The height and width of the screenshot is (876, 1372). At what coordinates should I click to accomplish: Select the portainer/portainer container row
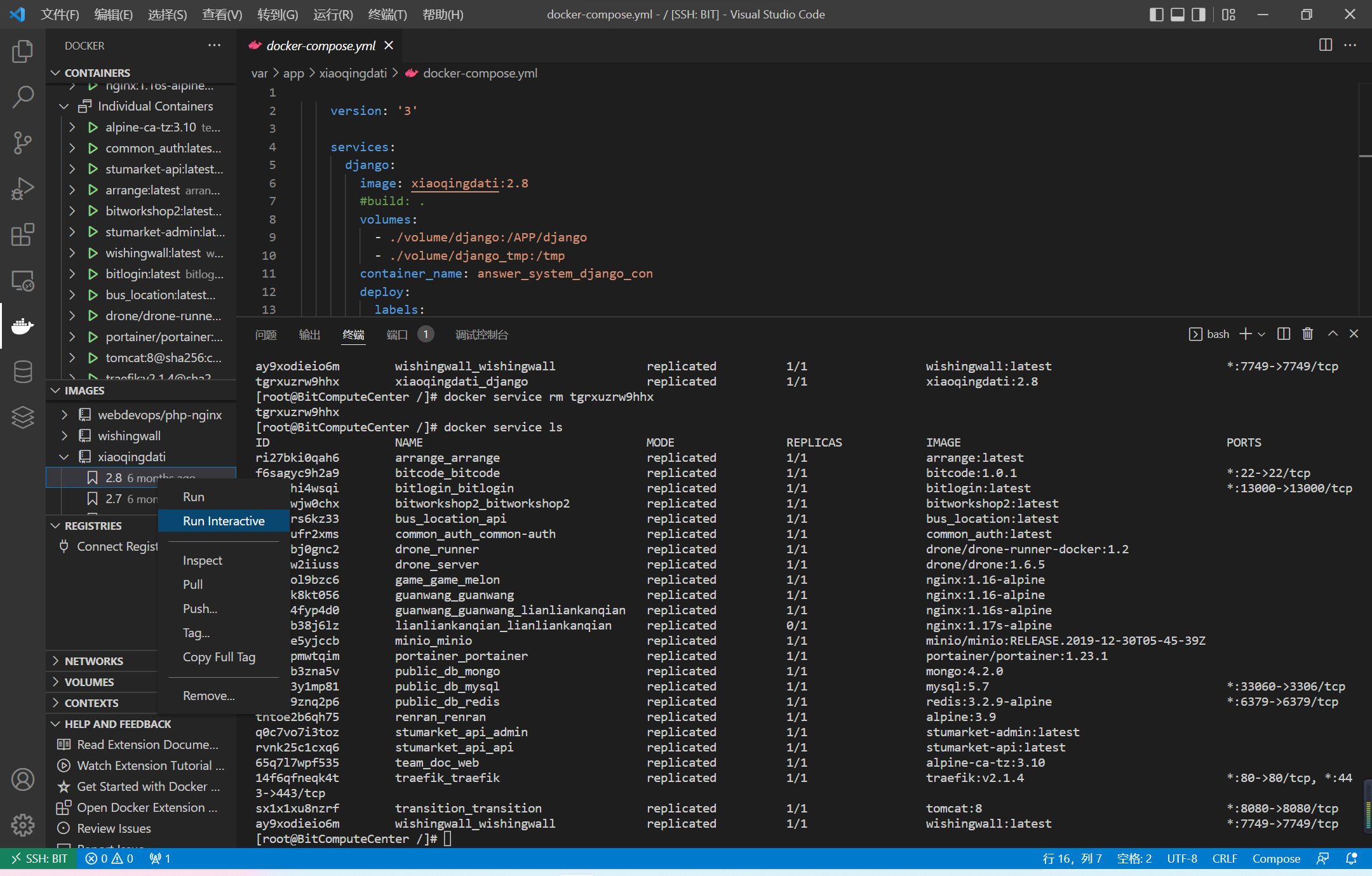pos(141,337)
